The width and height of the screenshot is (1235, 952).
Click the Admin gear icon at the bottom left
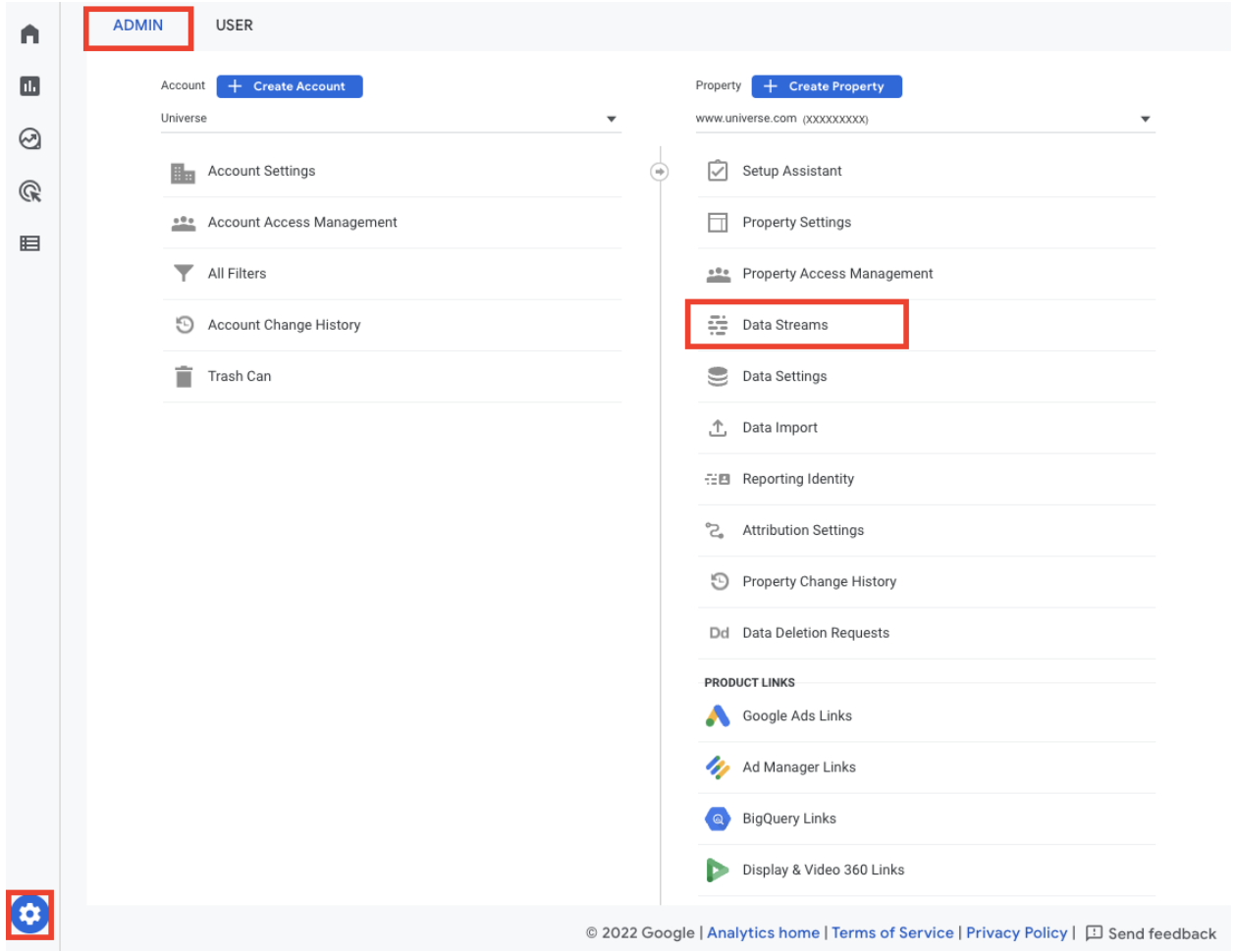pyautogui.click(x=29, y=915)
